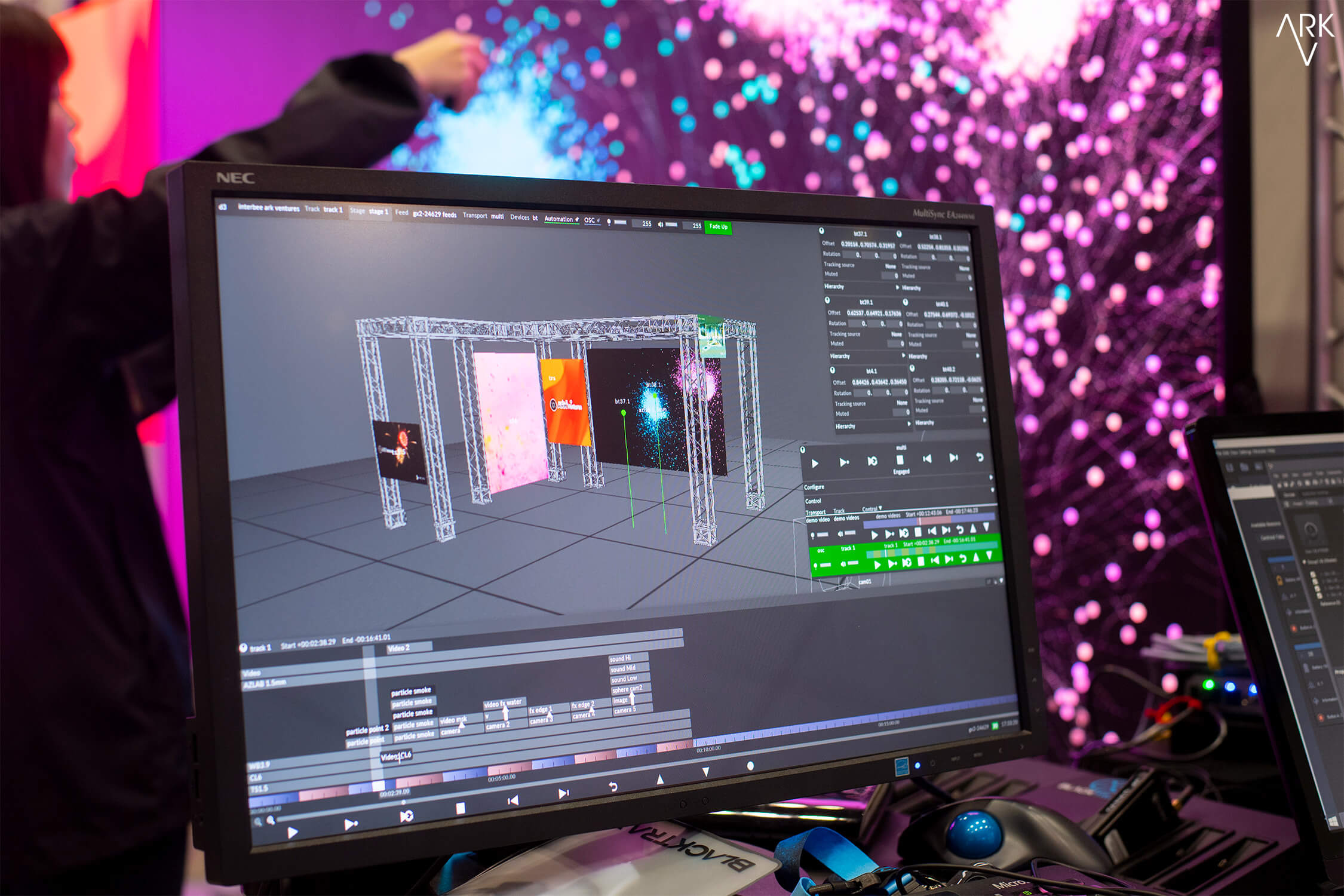The width and height of the screenshot is (1344, 896).
Task: Toggle Muted value in bt40.1 panel
Action: 969,345
